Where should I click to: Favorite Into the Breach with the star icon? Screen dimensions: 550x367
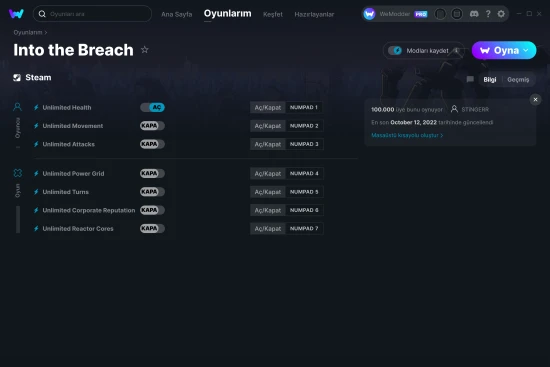tap(145, 50)
